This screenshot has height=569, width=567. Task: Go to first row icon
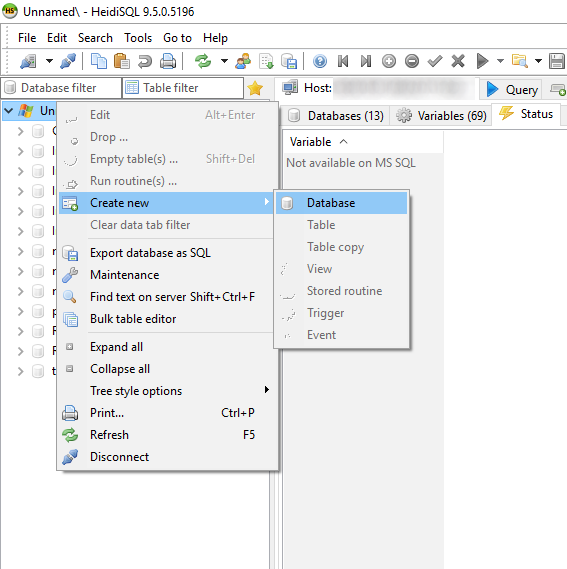[343, 61]
